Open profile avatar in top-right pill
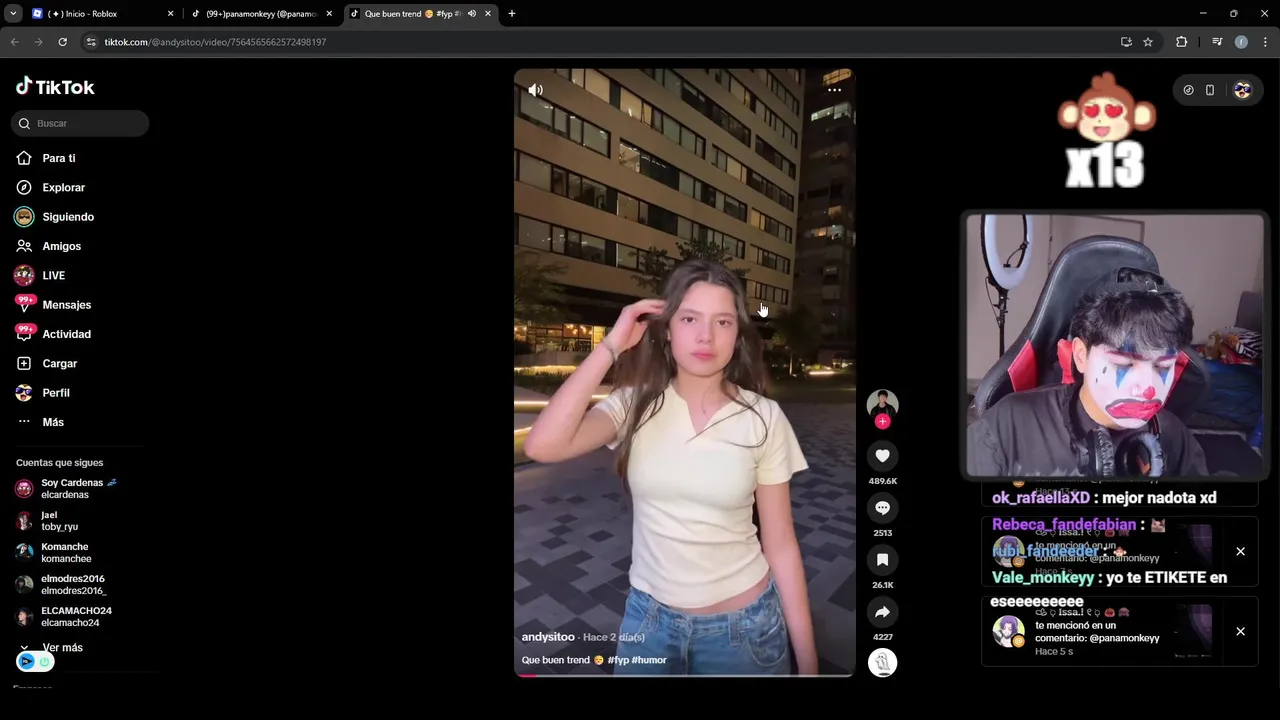Viewport: 1280px width, 720px height. coord(1242,90)
